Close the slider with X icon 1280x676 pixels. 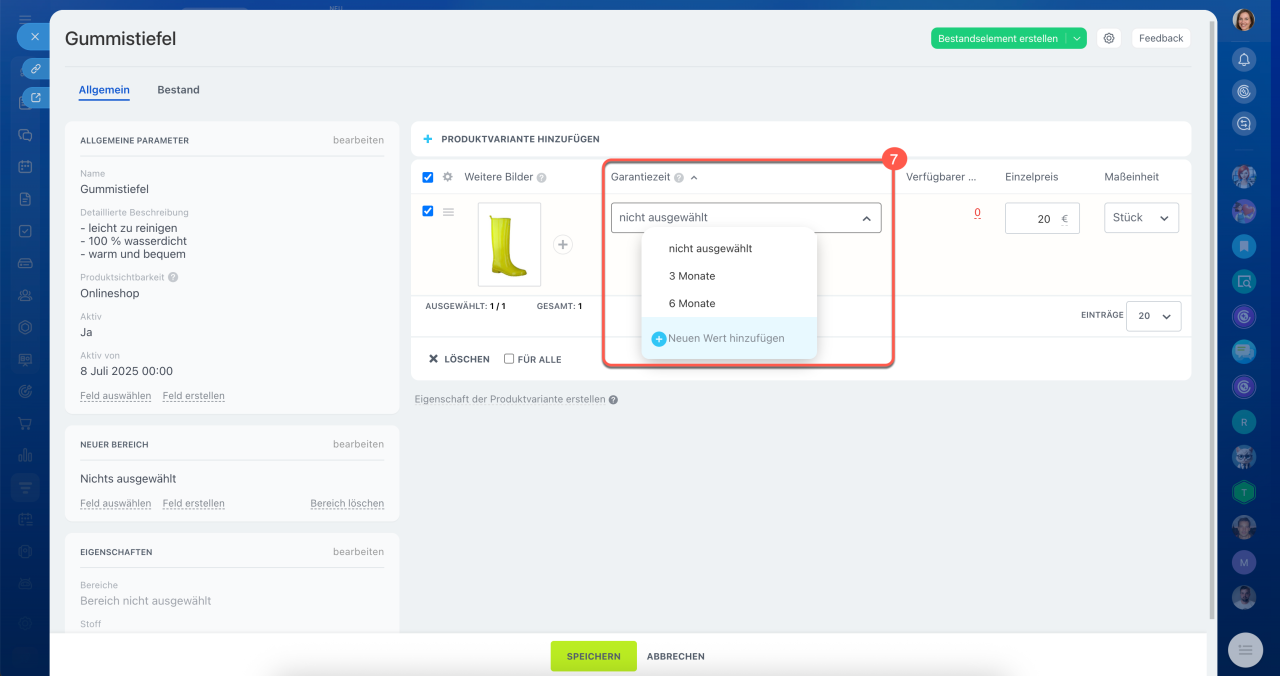click(x=34, y=36)
